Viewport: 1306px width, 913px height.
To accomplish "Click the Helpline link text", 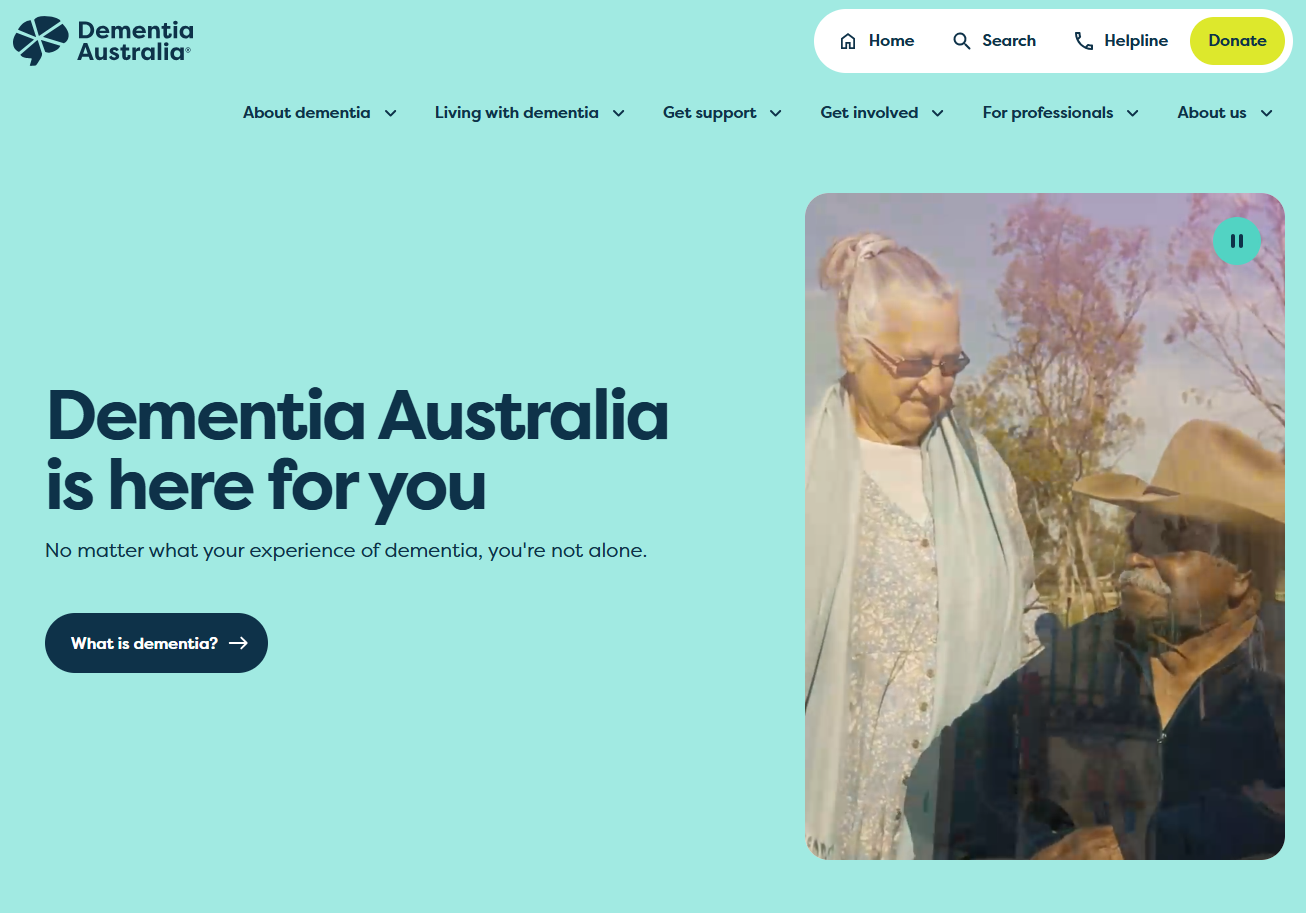I will point(1136,41).
